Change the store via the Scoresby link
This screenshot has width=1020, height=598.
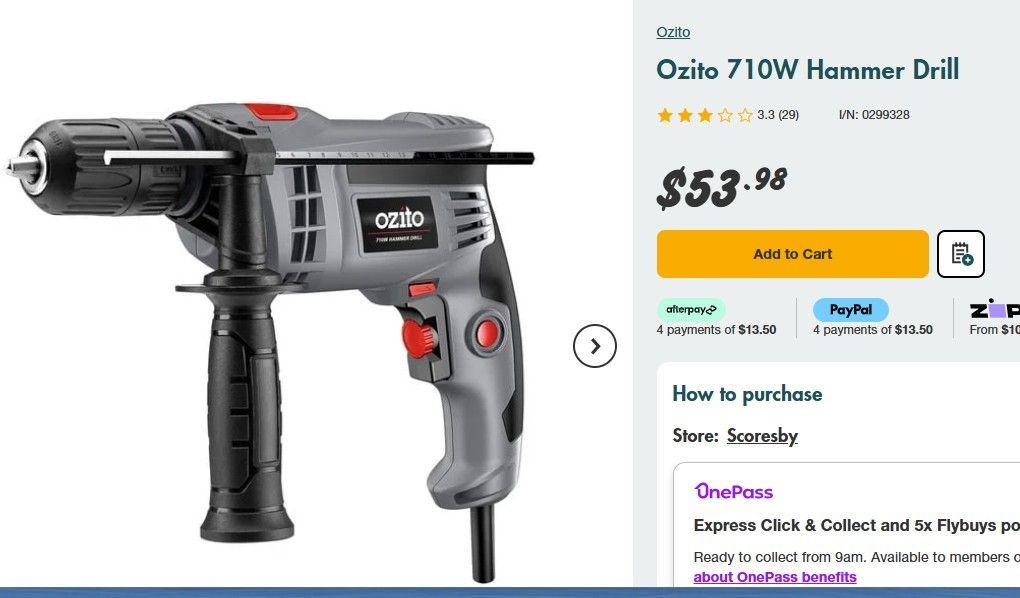pos(762,435)
